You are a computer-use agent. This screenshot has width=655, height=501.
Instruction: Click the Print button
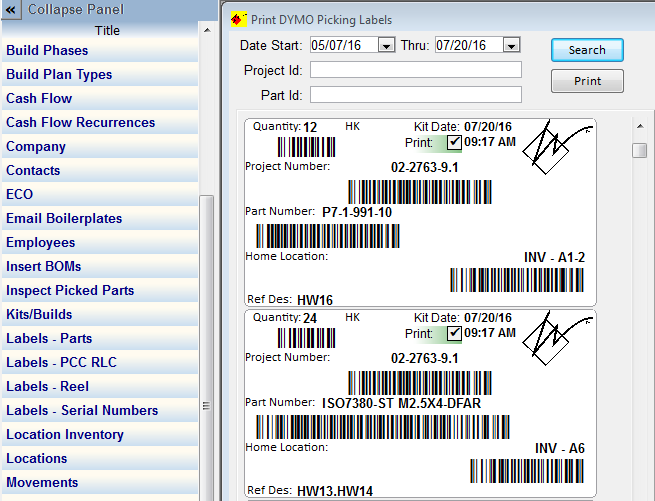(587, 81)
